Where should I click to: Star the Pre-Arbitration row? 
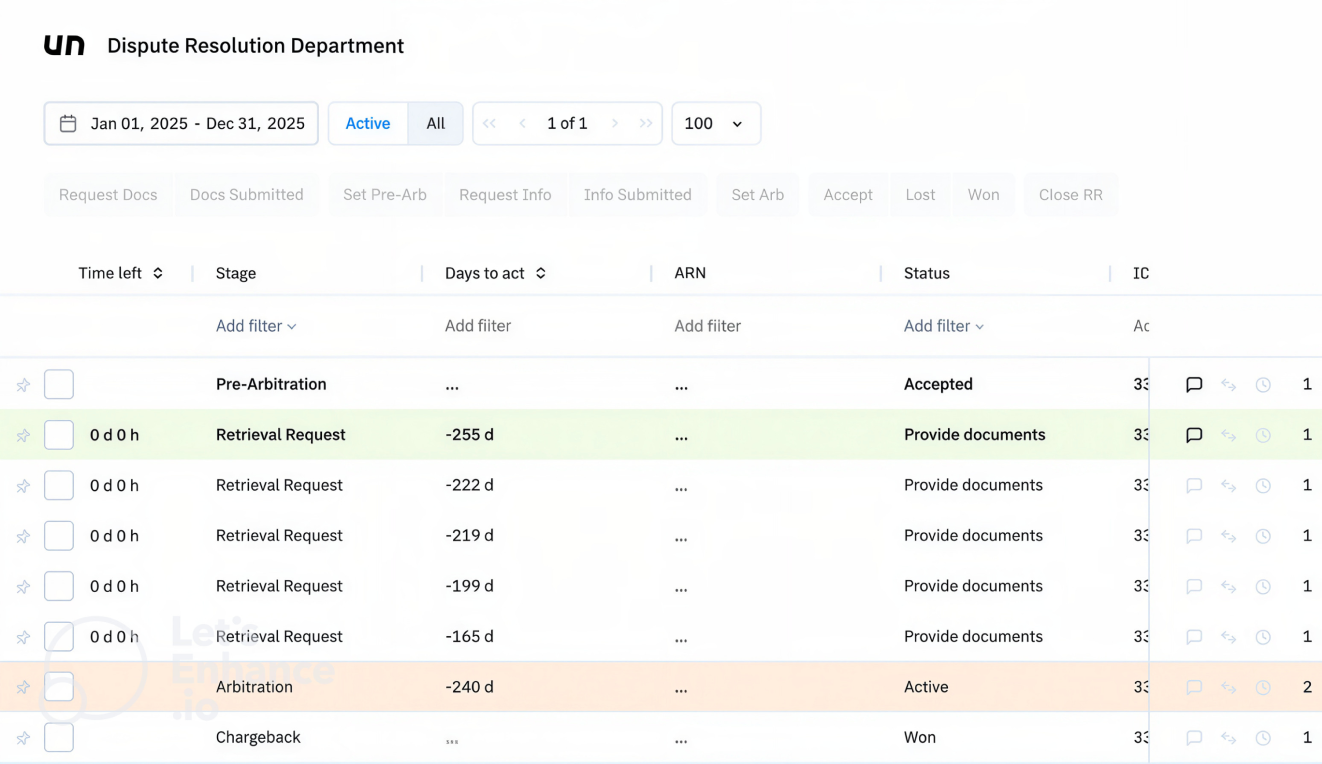point(23,385)
